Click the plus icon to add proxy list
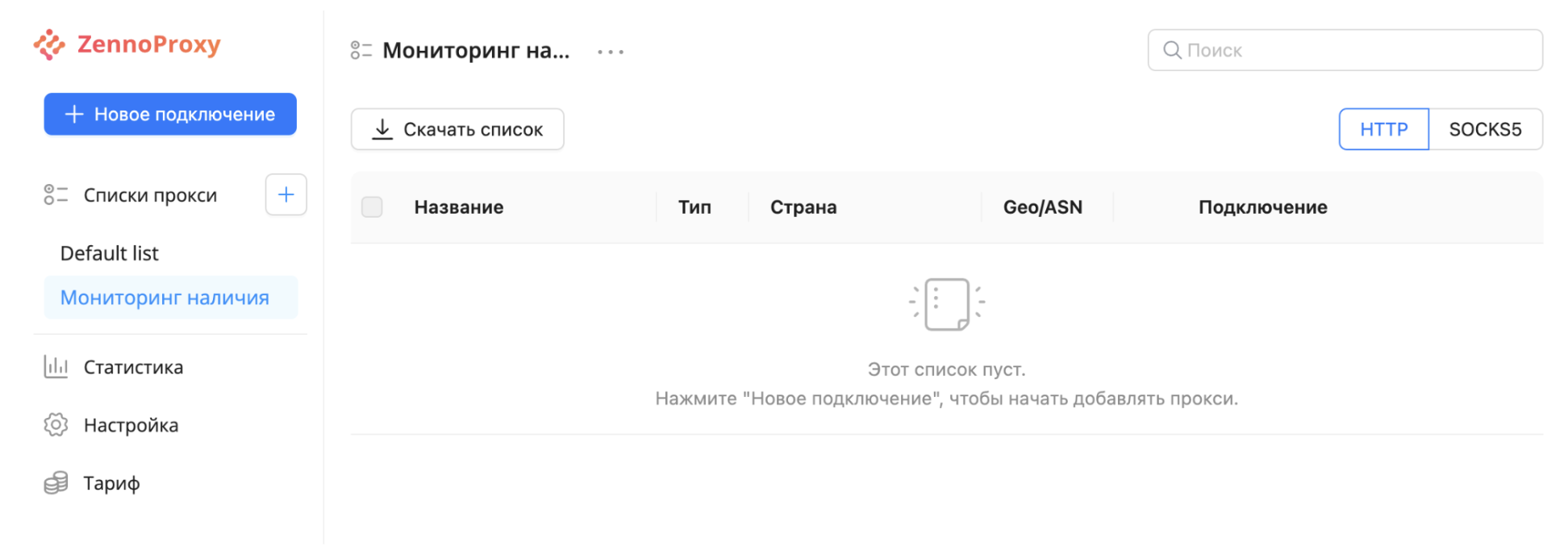The image size is (1568, 547). coord(286,194)
